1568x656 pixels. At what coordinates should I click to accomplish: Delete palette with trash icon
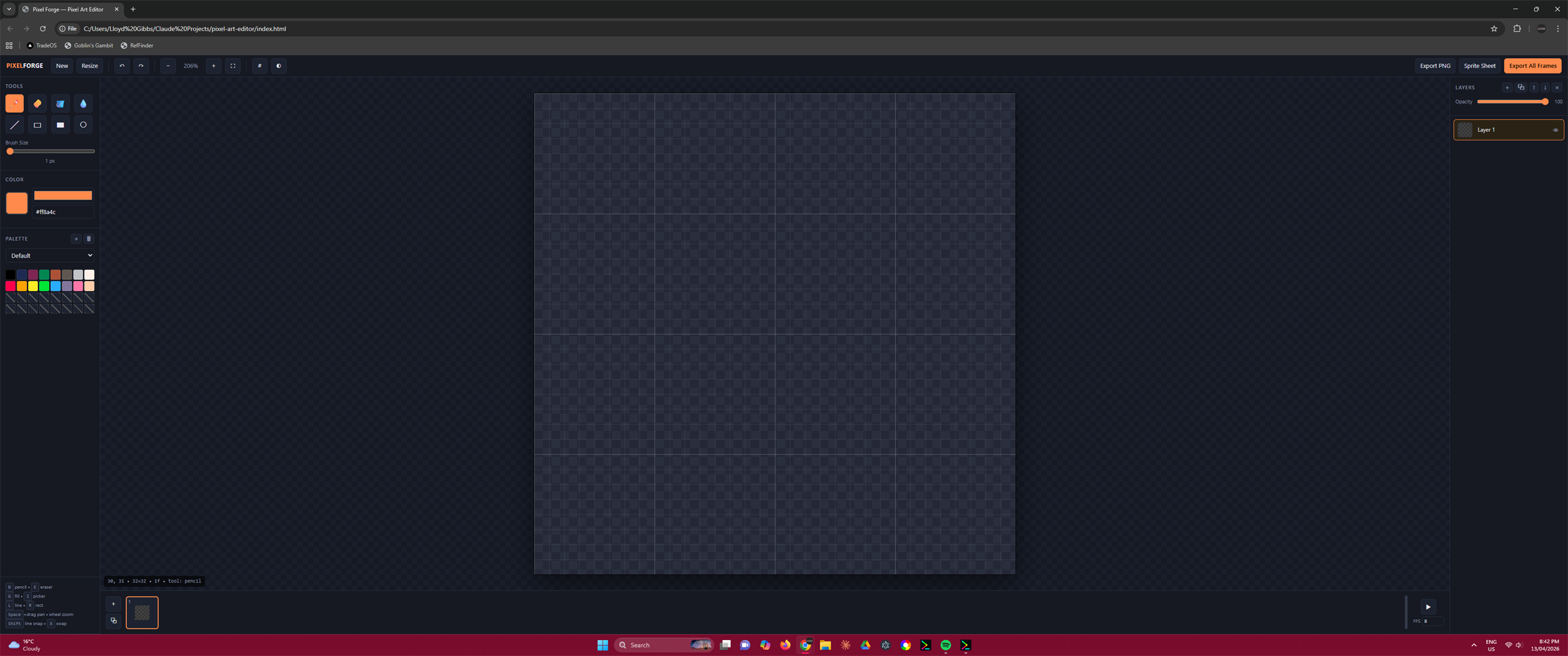click(89, 239)
